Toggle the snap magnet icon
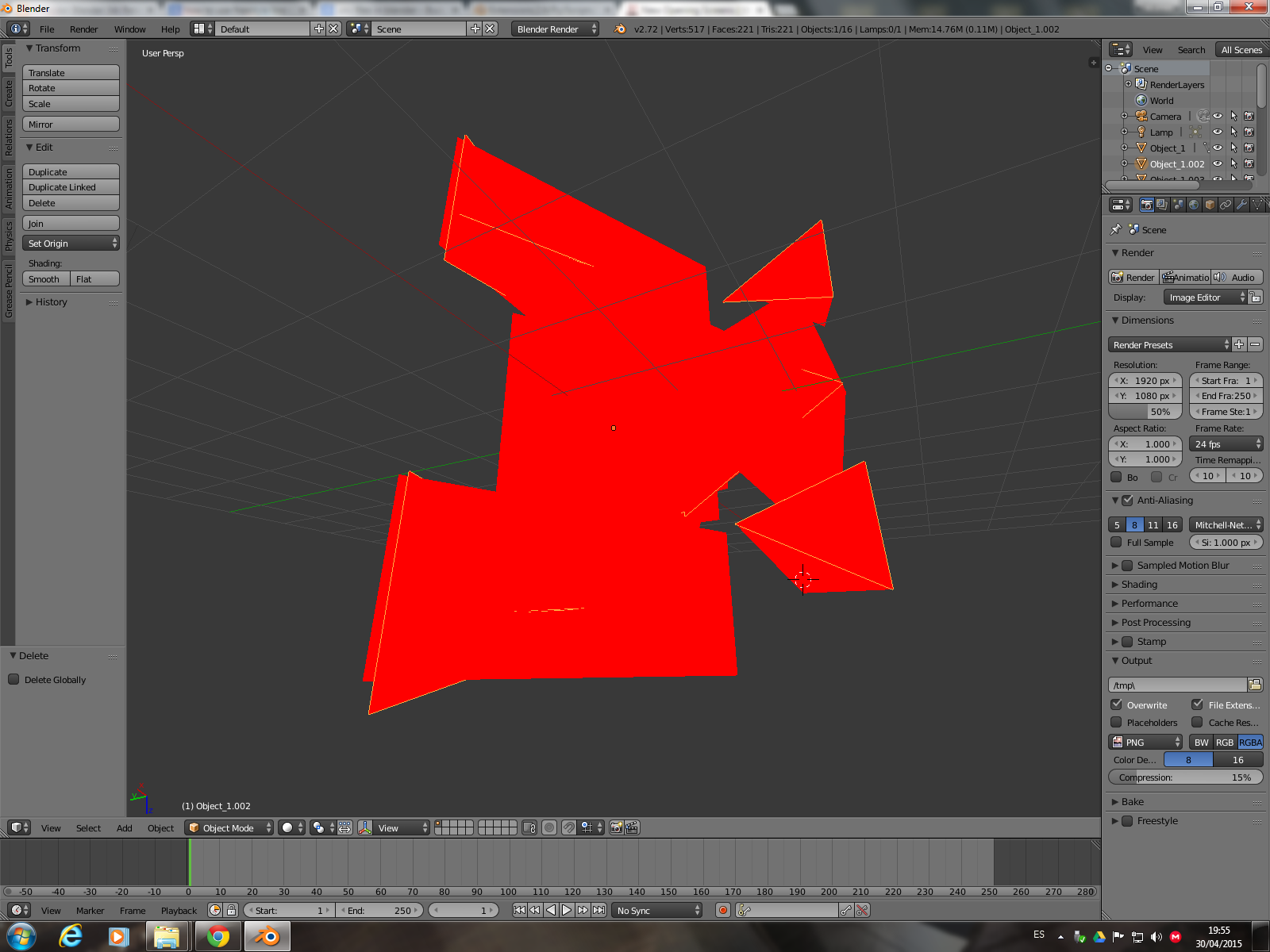 click(569, 827)
